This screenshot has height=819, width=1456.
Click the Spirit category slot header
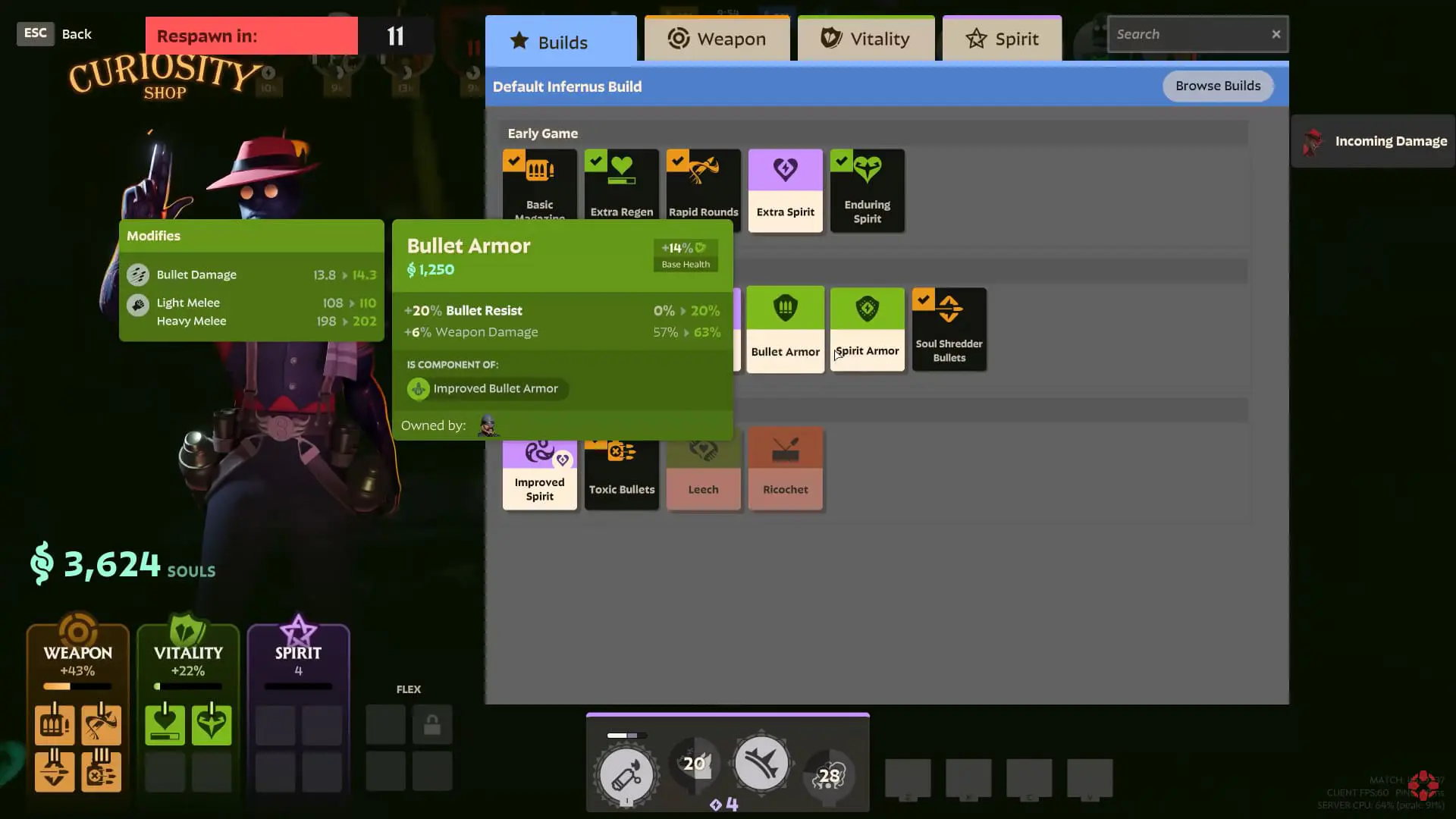click(298, 652)
